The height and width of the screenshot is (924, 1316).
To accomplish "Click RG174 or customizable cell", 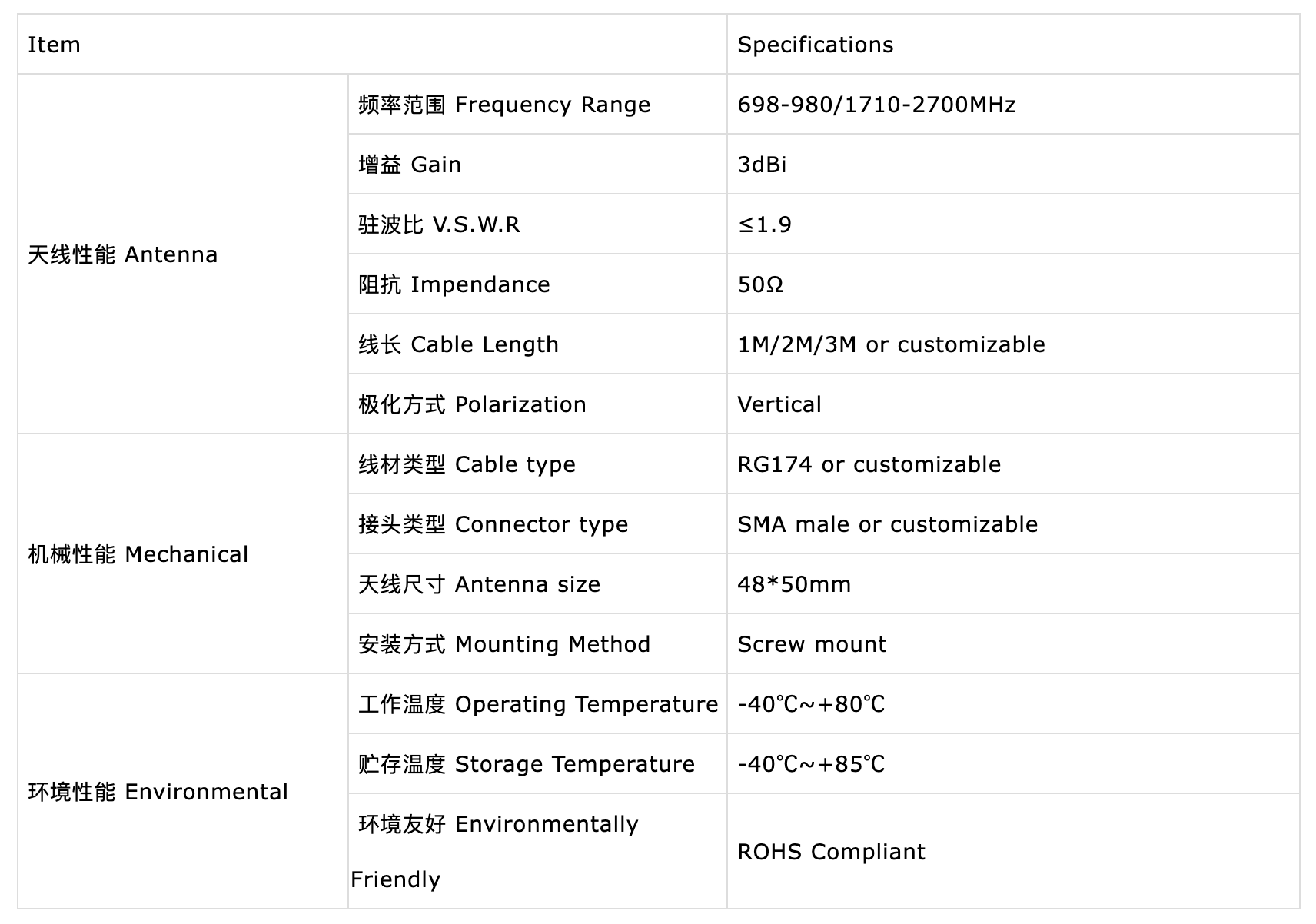I will pos(869,464).
